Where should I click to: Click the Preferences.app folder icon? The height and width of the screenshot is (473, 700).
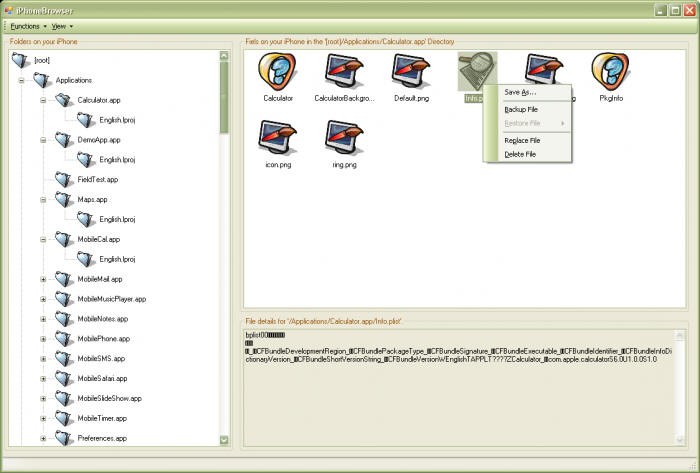pos(64,438)
